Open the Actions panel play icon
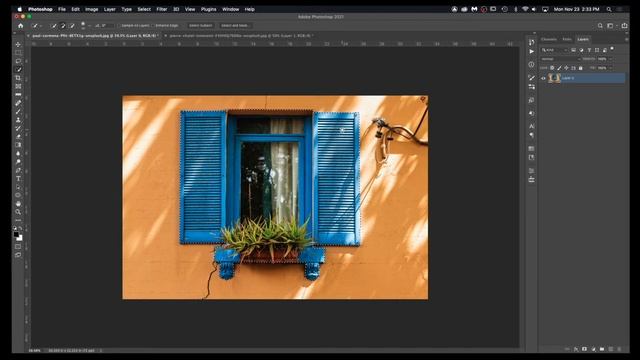640x360 pixels. point(531,52)
